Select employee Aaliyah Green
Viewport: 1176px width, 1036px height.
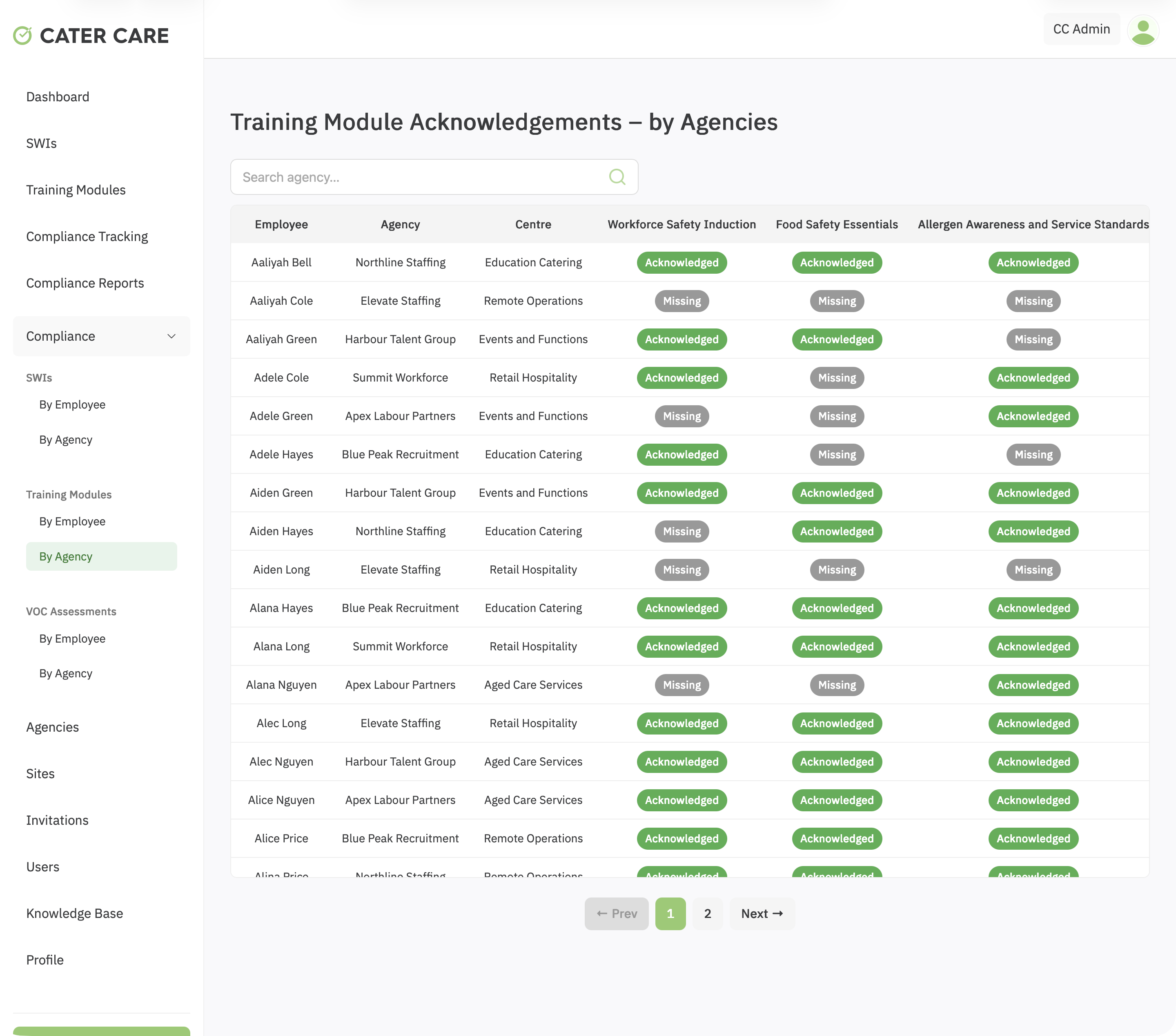(281, 339)
